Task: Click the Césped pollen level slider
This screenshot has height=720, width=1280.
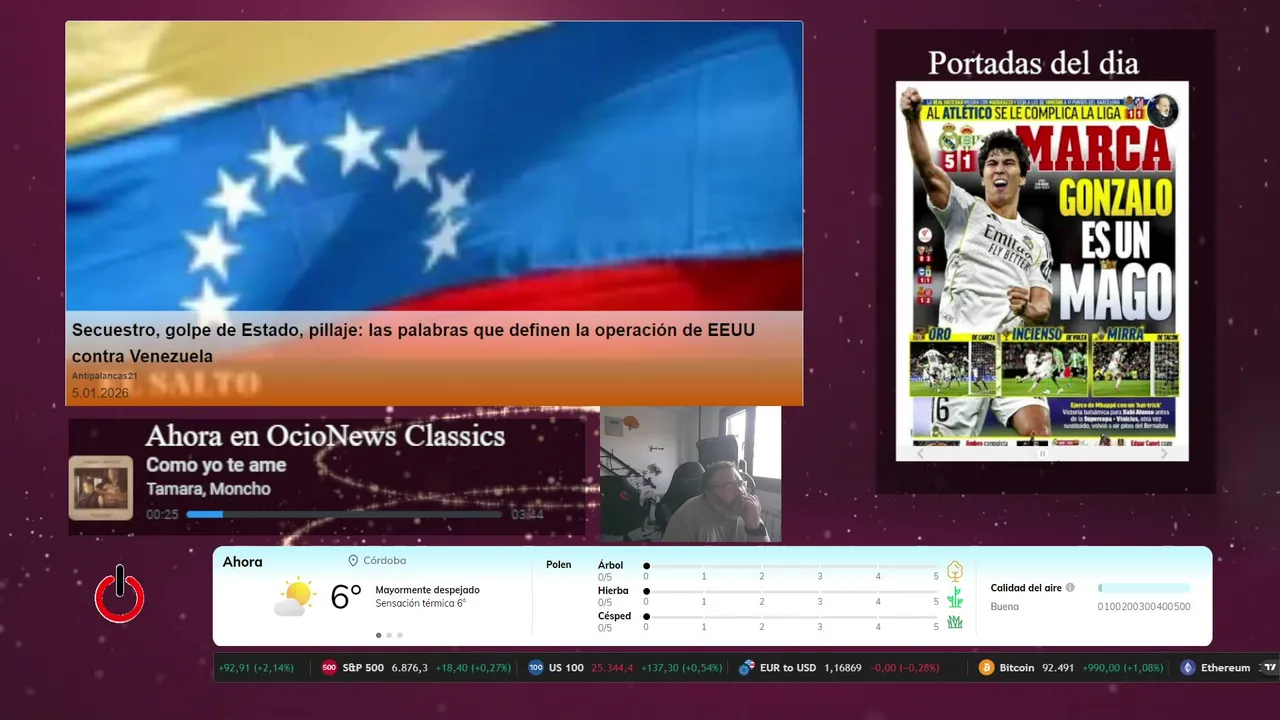Action: pos(791,617)
